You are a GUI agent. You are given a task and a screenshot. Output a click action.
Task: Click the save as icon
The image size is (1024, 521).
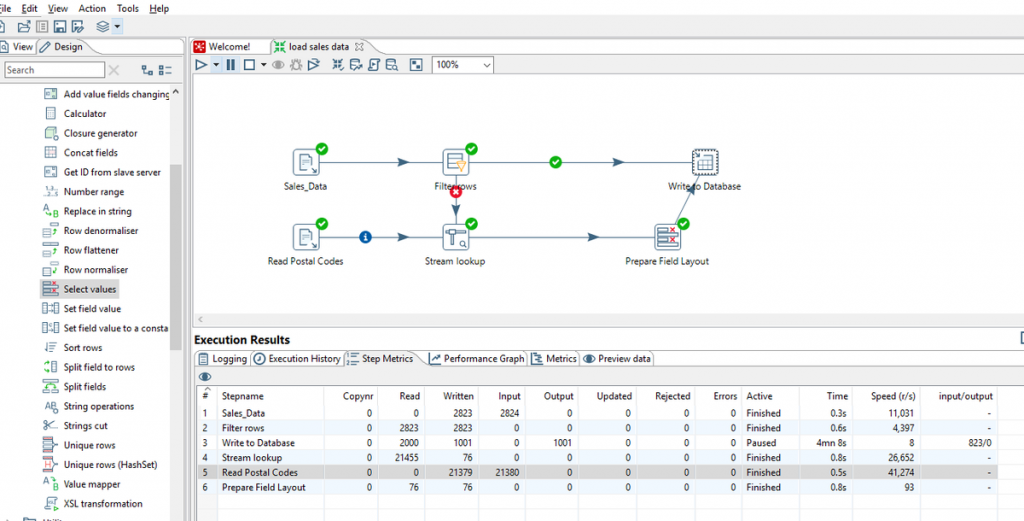click(x=78, y=26)
